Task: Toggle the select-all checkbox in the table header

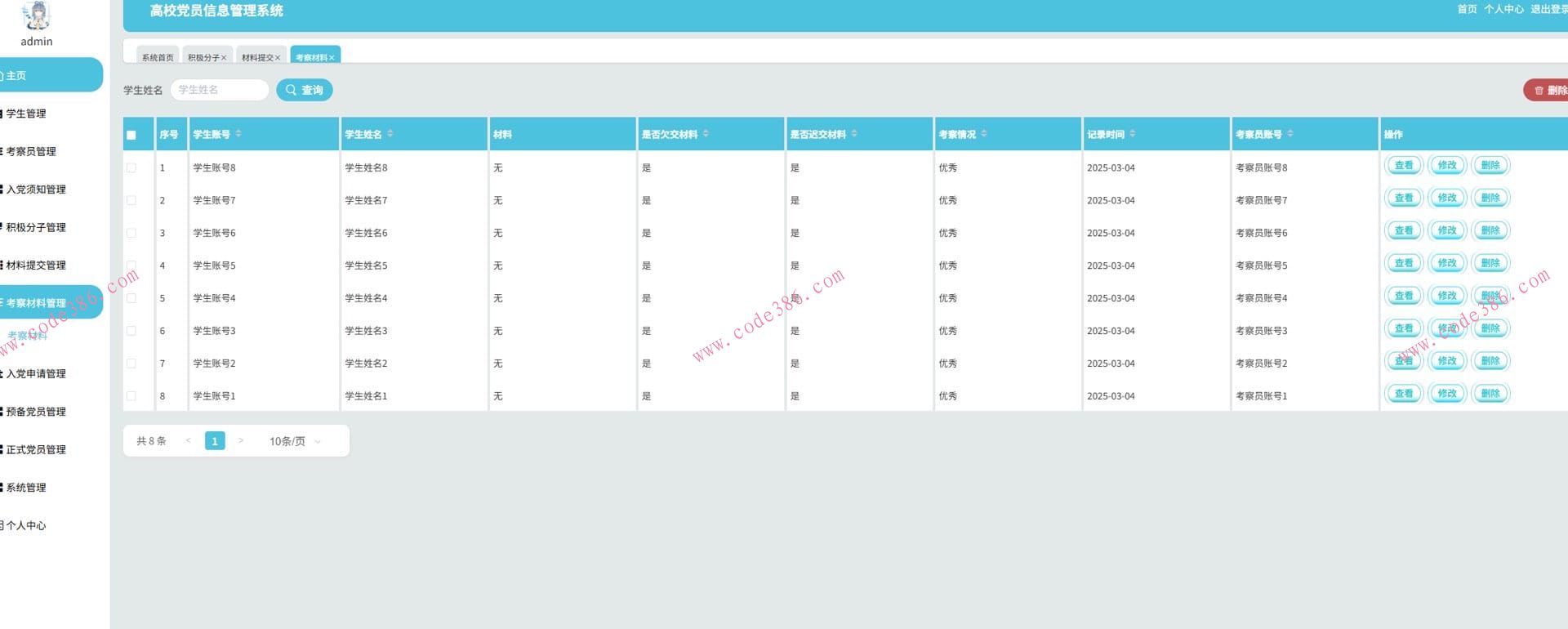Action: pyautogui.click(x=131, y=135)
